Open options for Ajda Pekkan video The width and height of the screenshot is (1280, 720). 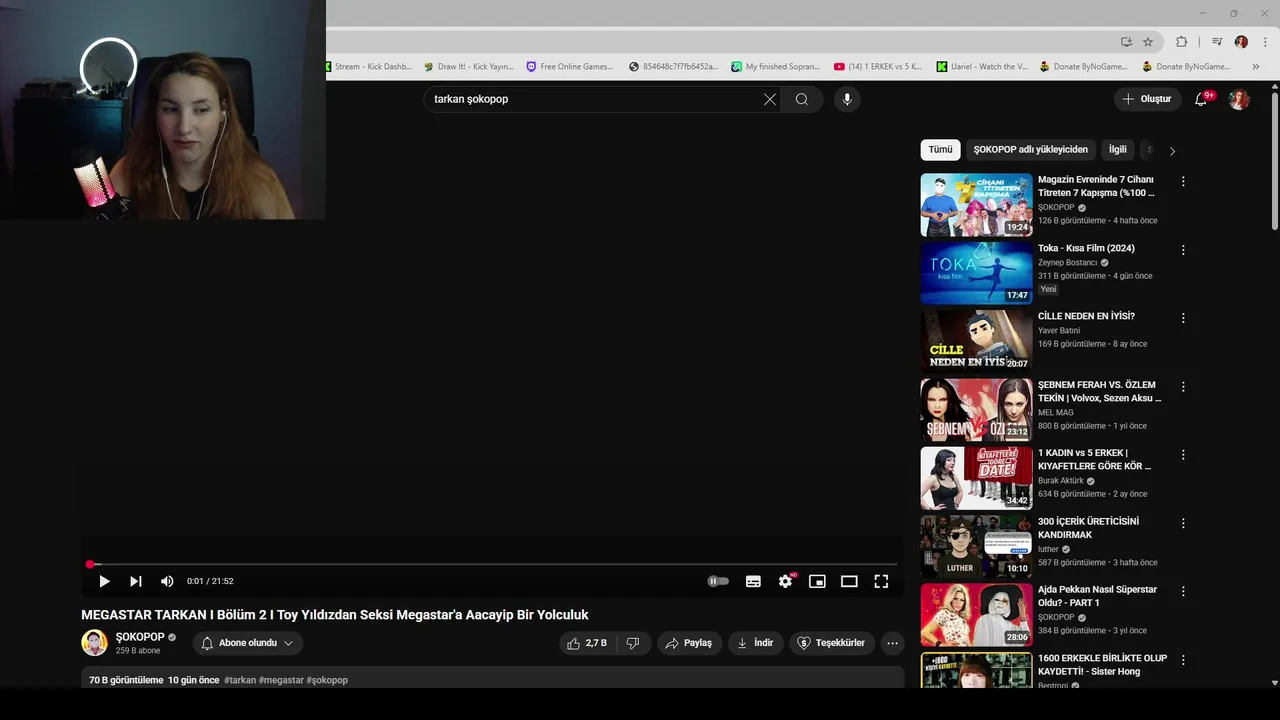(1183, 592)
